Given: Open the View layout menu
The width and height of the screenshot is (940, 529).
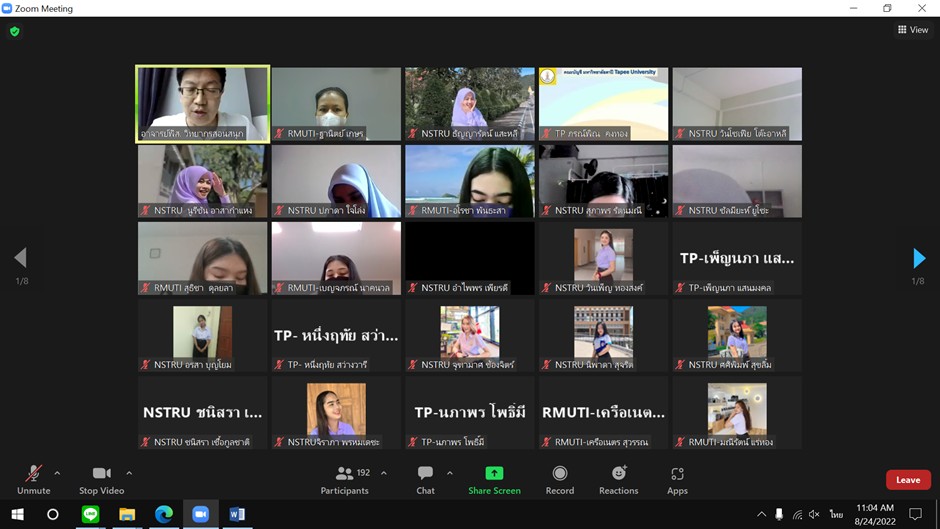Looking at the screenshot, I should click(913, 30).
